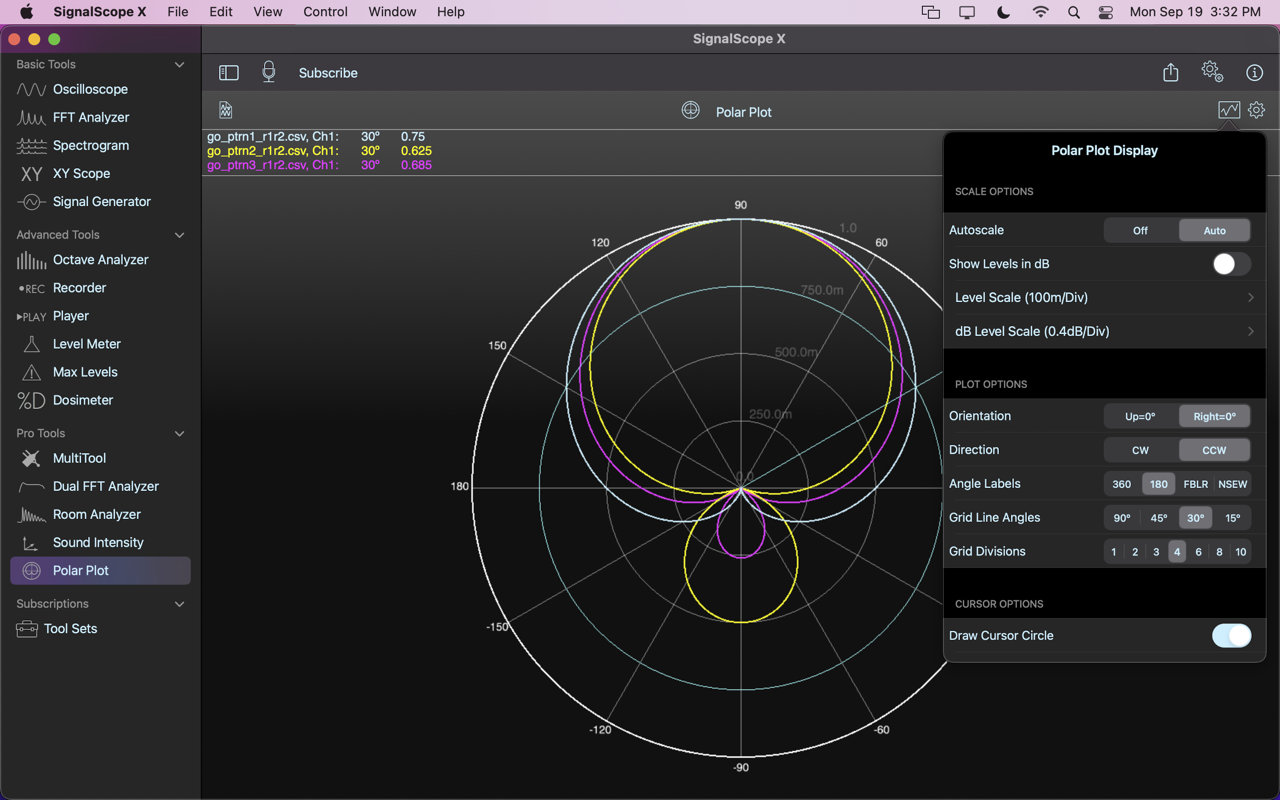Open the SignalScope X app menu
Screen dimensions: 1280x800
(99, 12)
